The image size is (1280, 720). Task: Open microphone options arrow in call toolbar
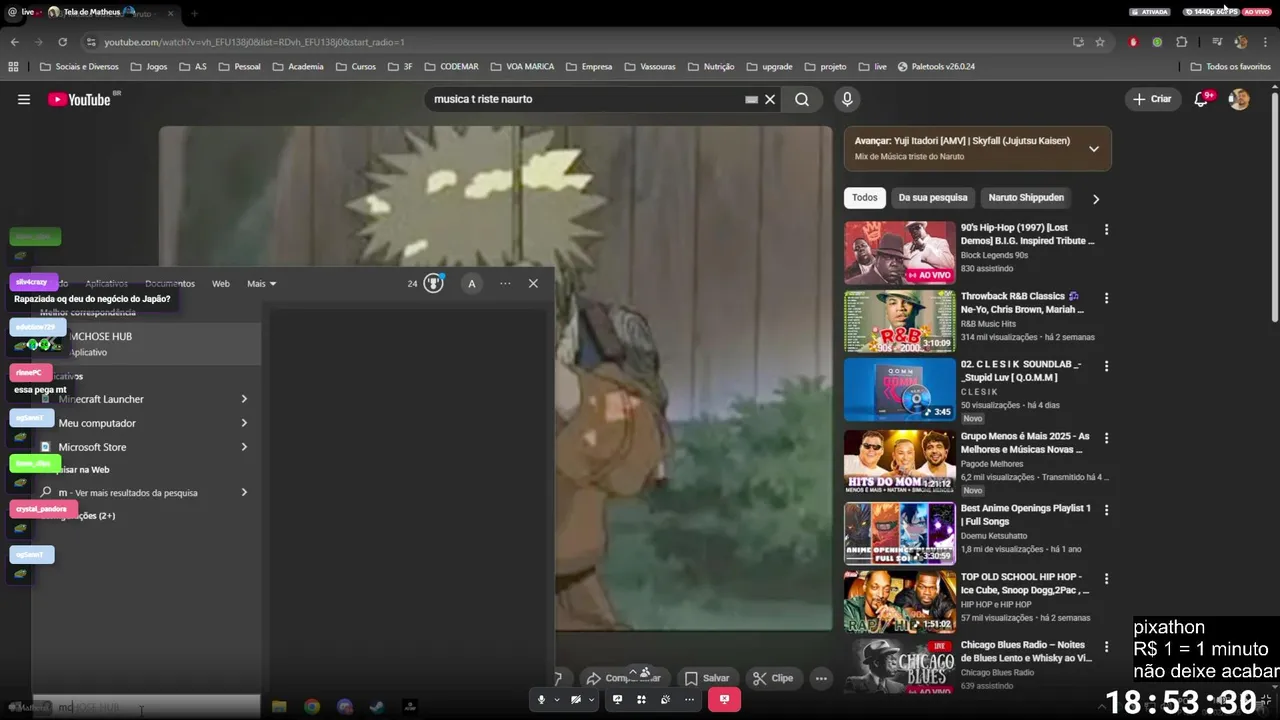(556, 700)
